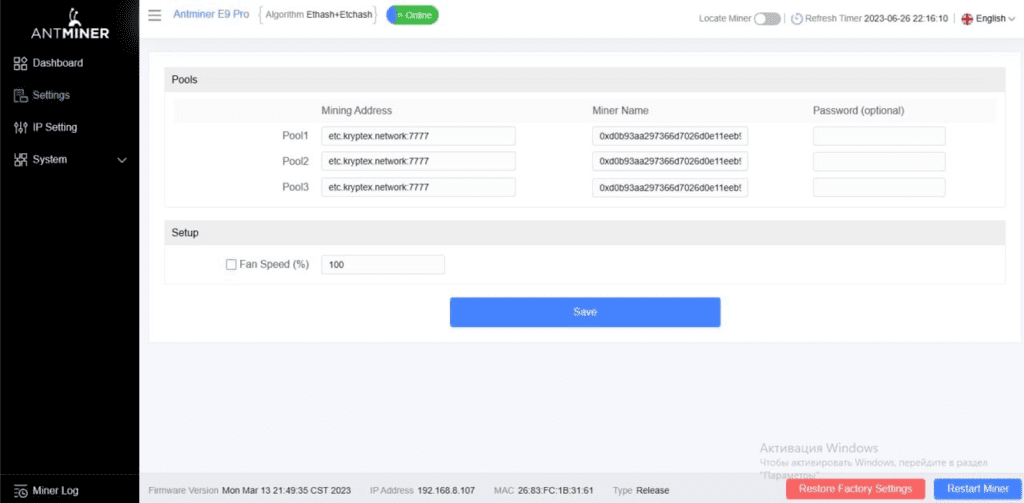This screenshot has height=503, width=1024.
Task: Click the IP Setting sliders icon
Action: point(20,127)
